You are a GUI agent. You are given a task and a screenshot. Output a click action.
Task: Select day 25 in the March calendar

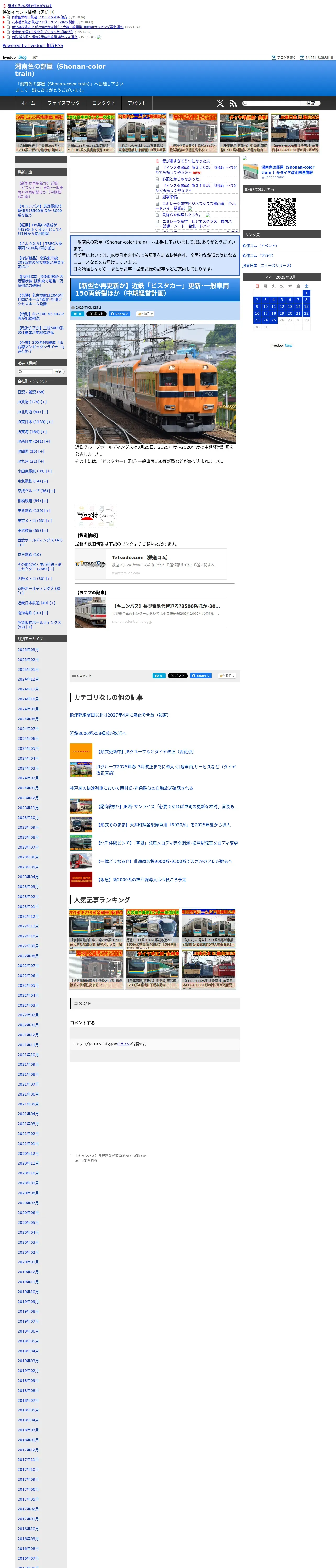coord(273,320)
